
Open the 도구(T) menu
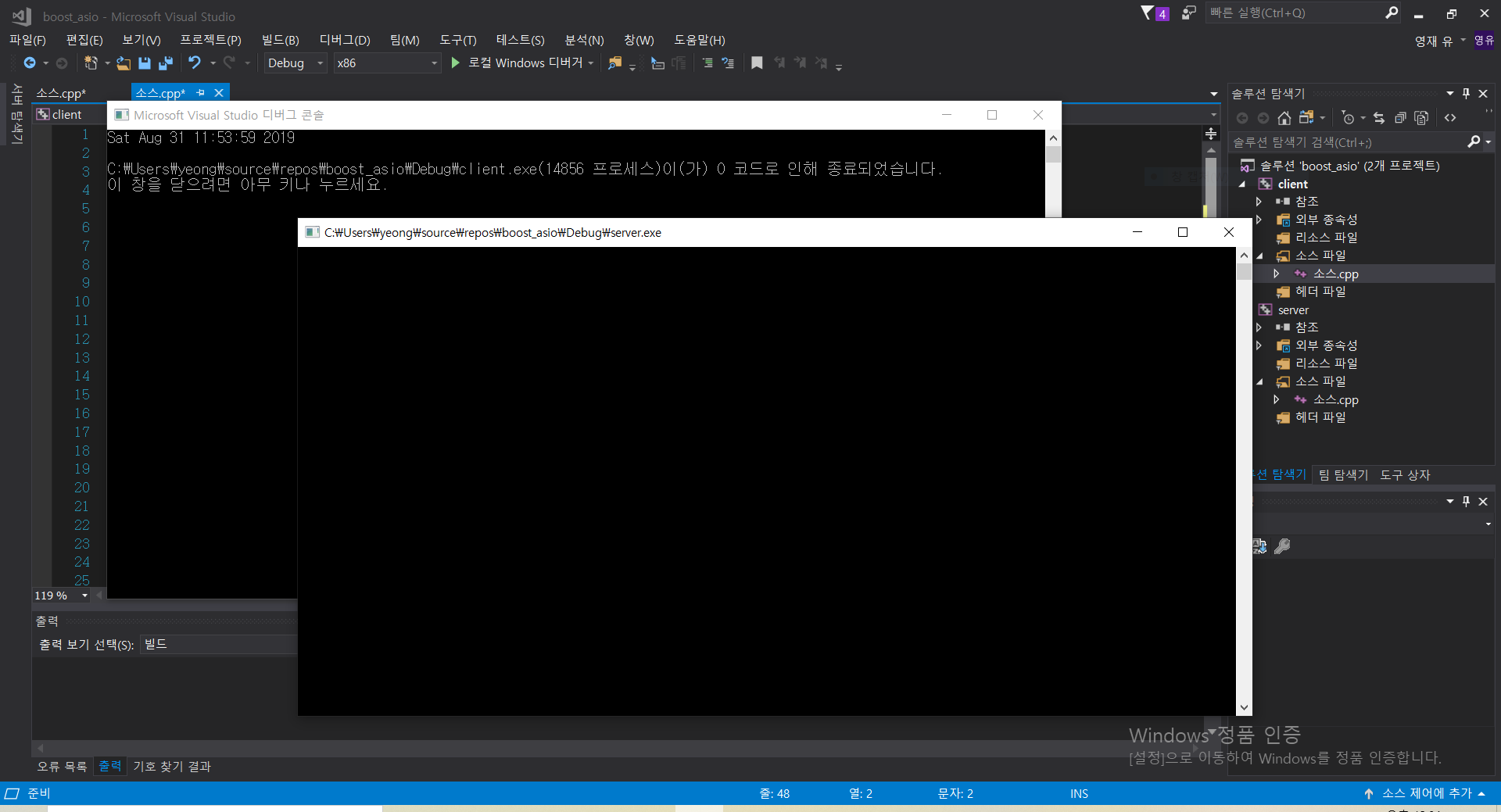[x=457, y=40]
